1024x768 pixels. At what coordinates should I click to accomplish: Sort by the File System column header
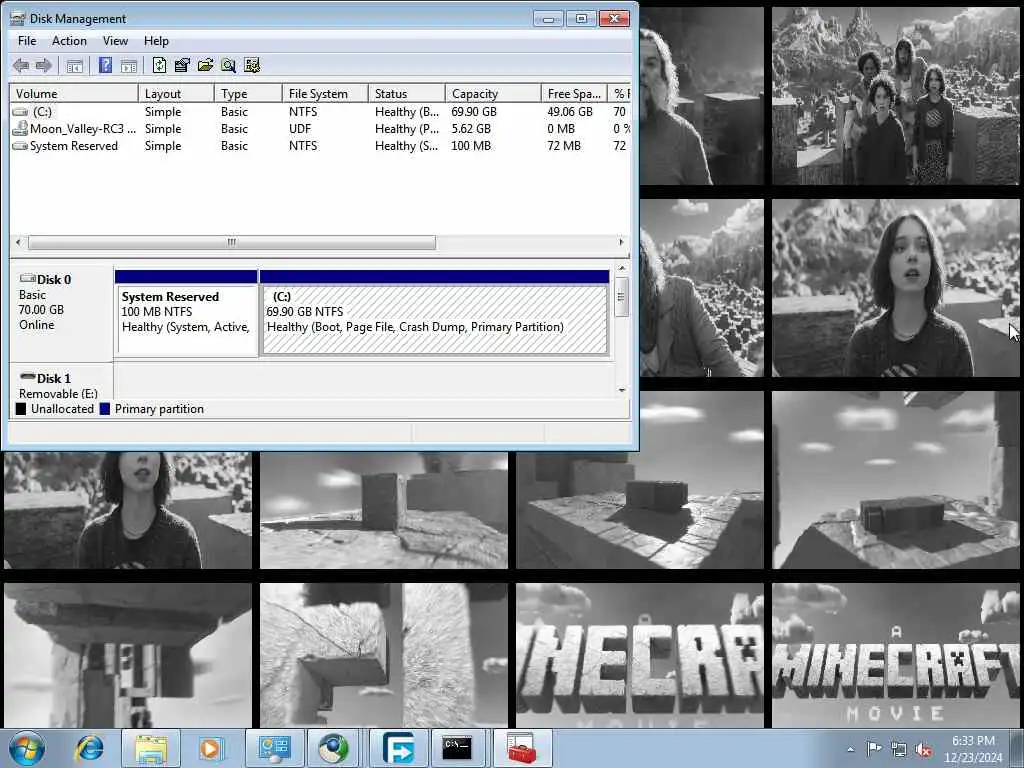(x=325, y=93)
